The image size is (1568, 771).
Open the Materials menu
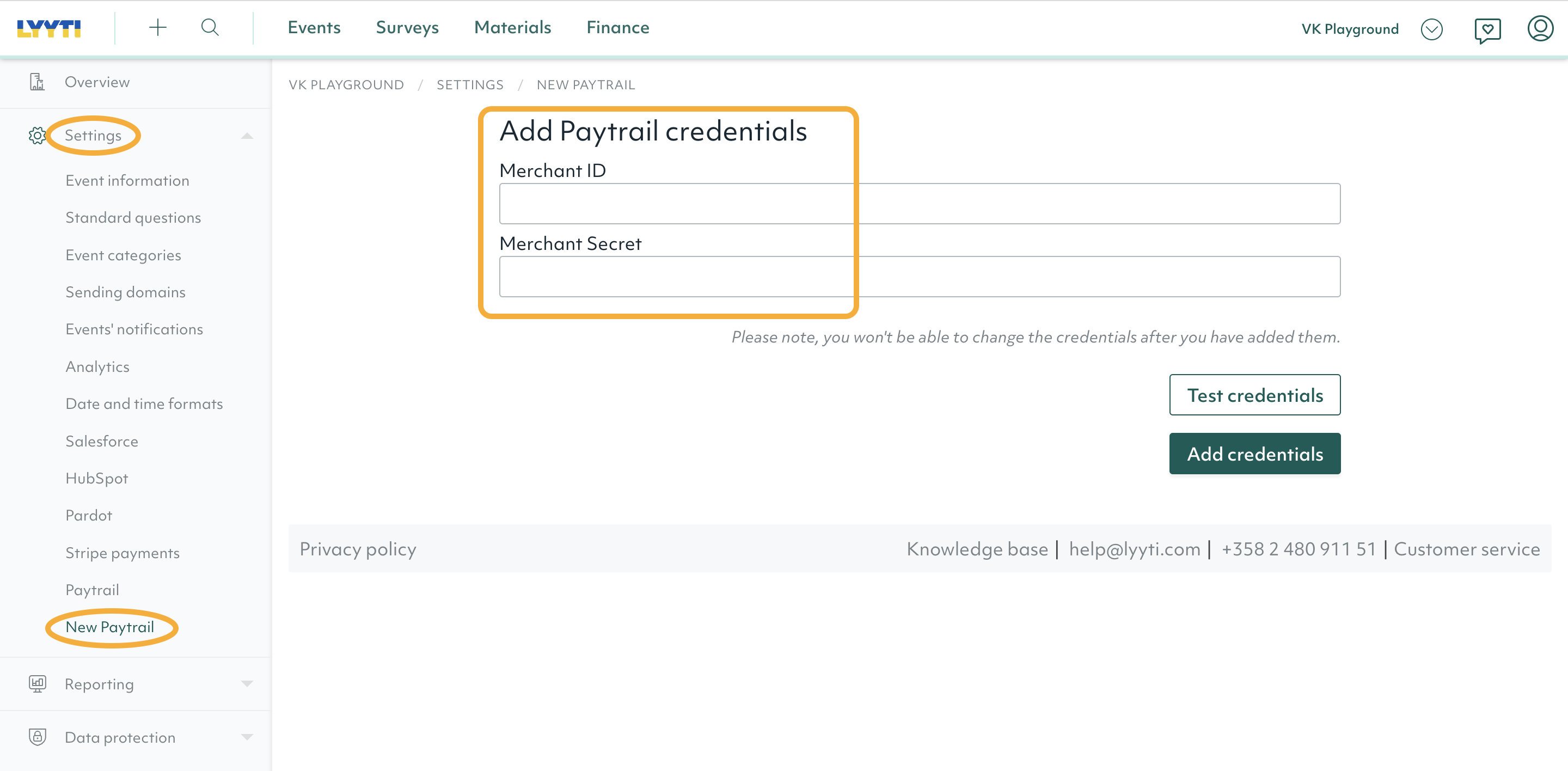[x=512, y=27]
